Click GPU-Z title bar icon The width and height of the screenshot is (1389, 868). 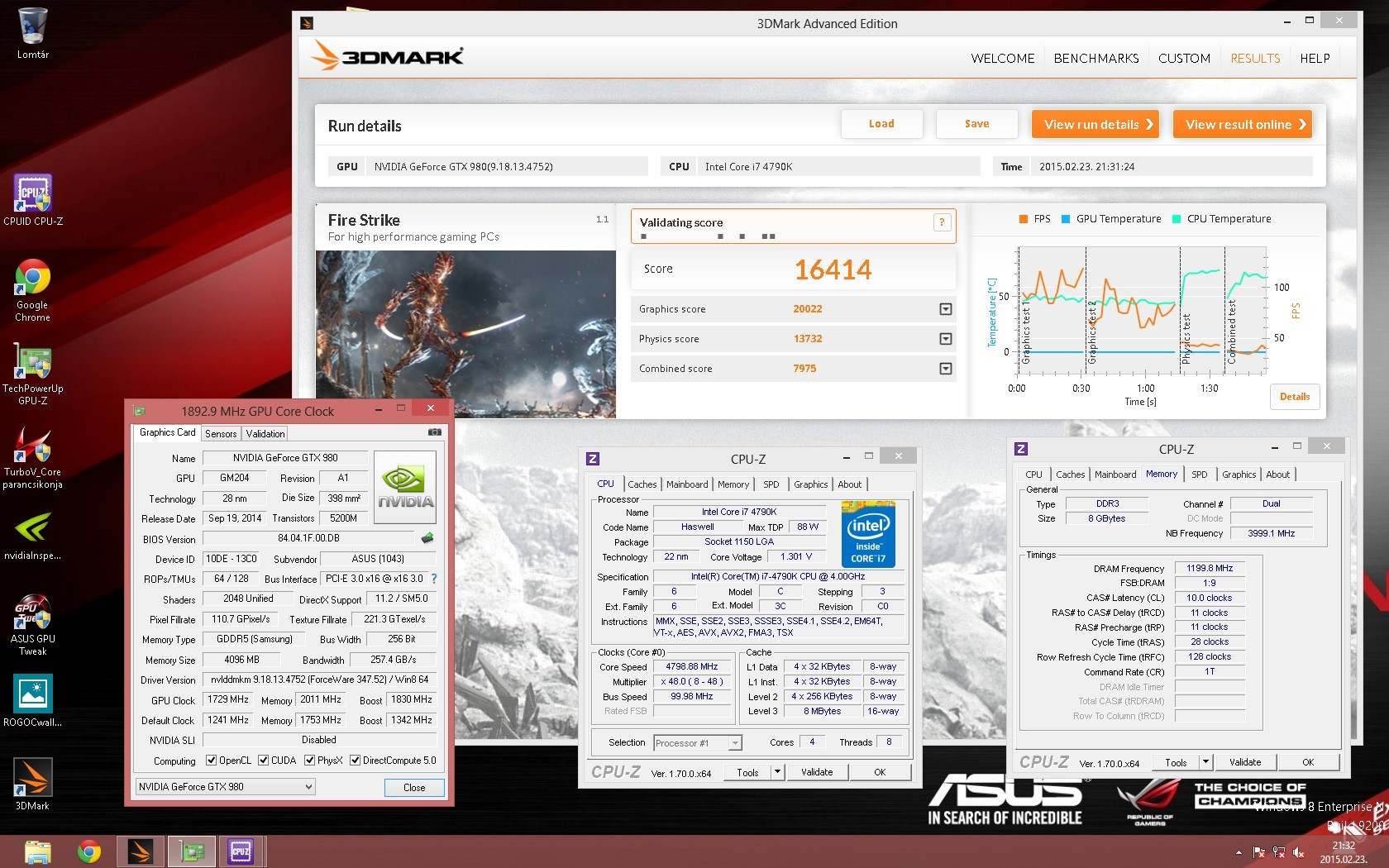tap(140, 411)
